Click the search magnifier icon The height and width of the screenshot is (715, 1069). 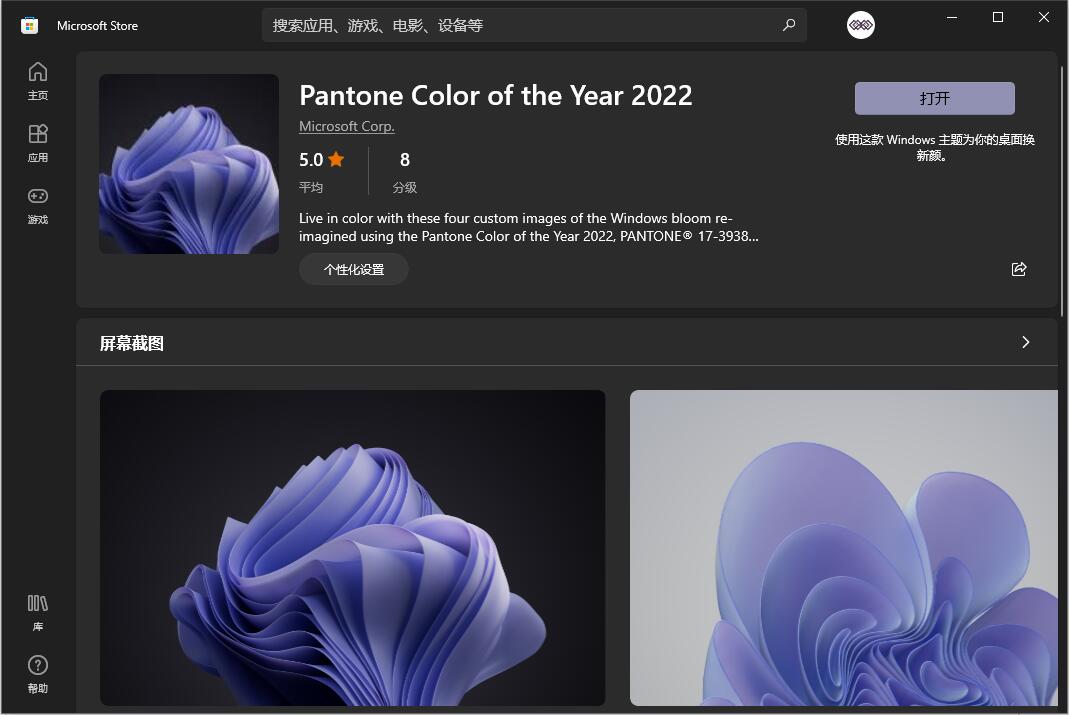click(789, 25)
